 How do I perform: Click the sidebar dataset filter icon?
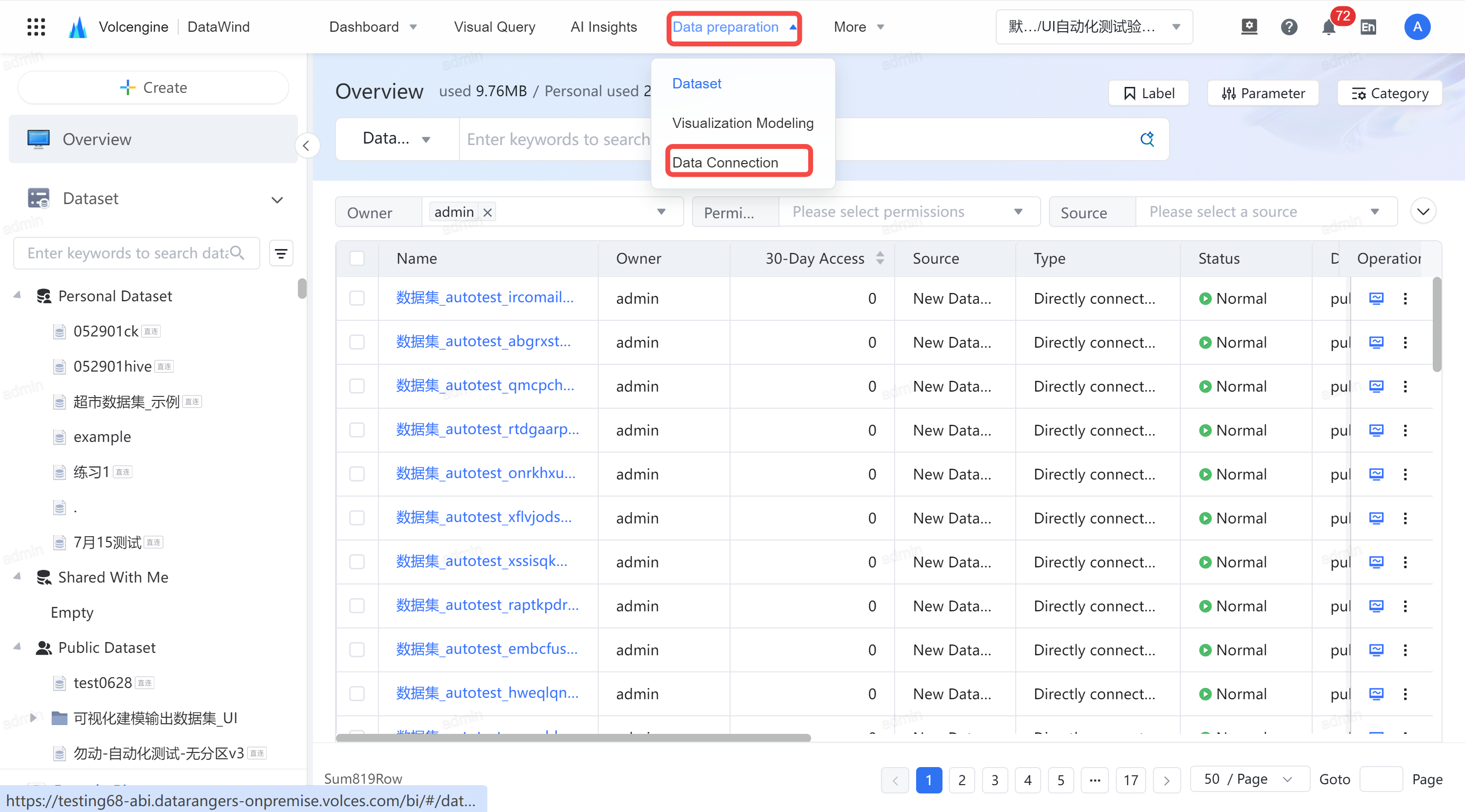pos(281,253)
